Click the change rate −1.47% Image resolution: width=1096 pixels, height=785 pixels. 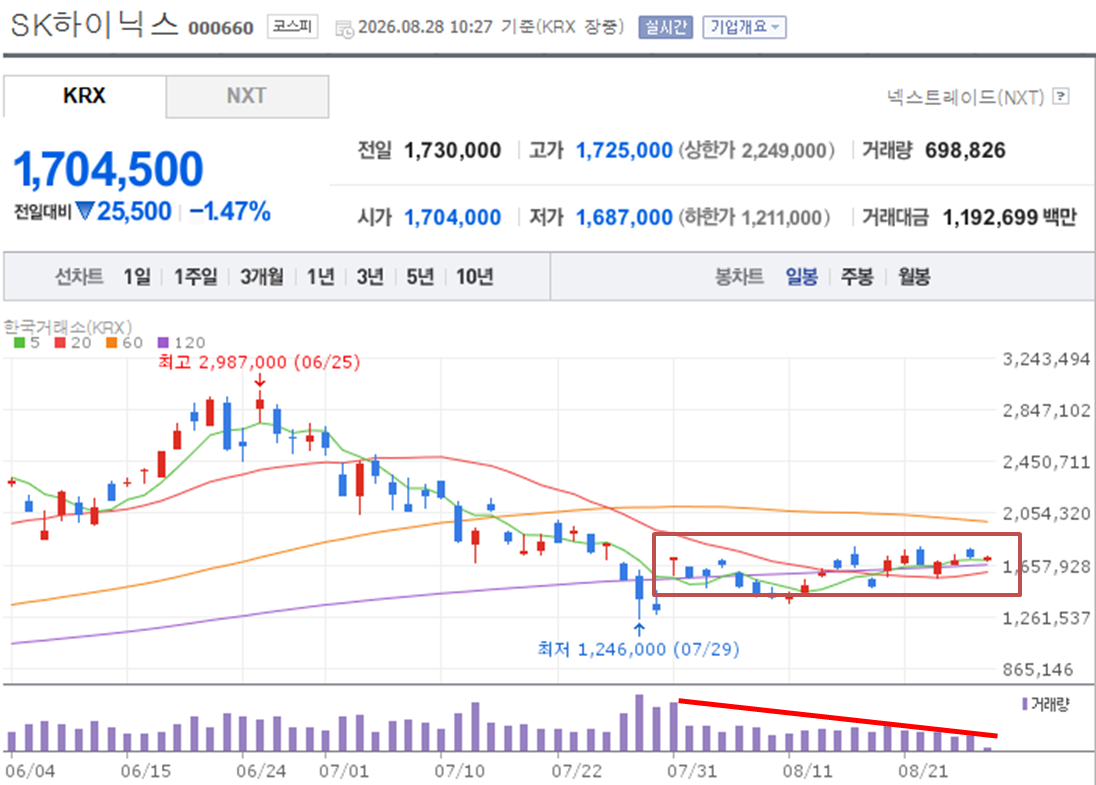230,211
